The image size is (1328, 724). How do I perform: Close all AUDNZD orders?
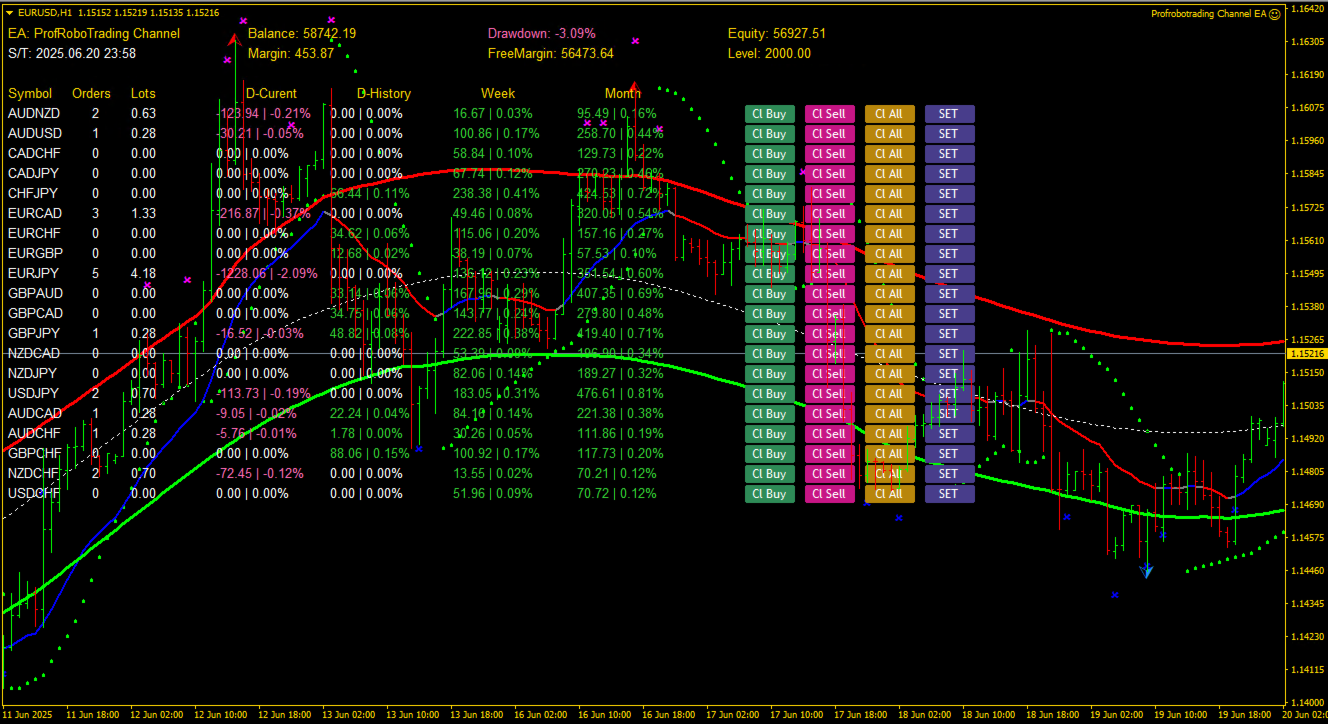(889, 114)
